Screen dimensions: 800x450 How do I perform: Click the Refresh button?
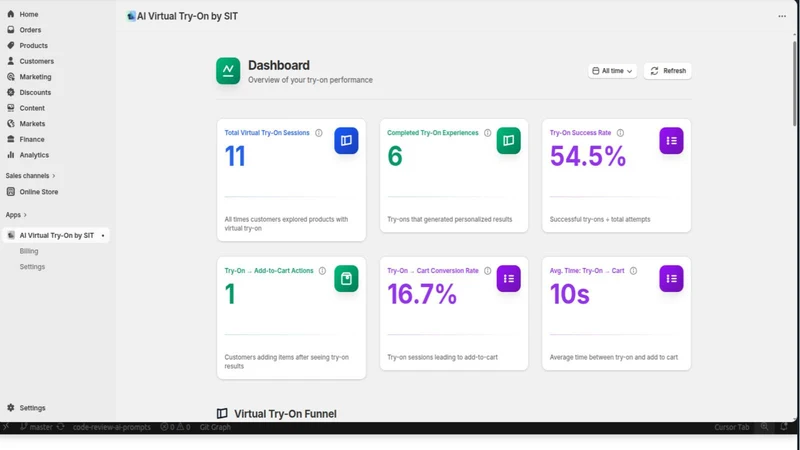tap(667, 71)
